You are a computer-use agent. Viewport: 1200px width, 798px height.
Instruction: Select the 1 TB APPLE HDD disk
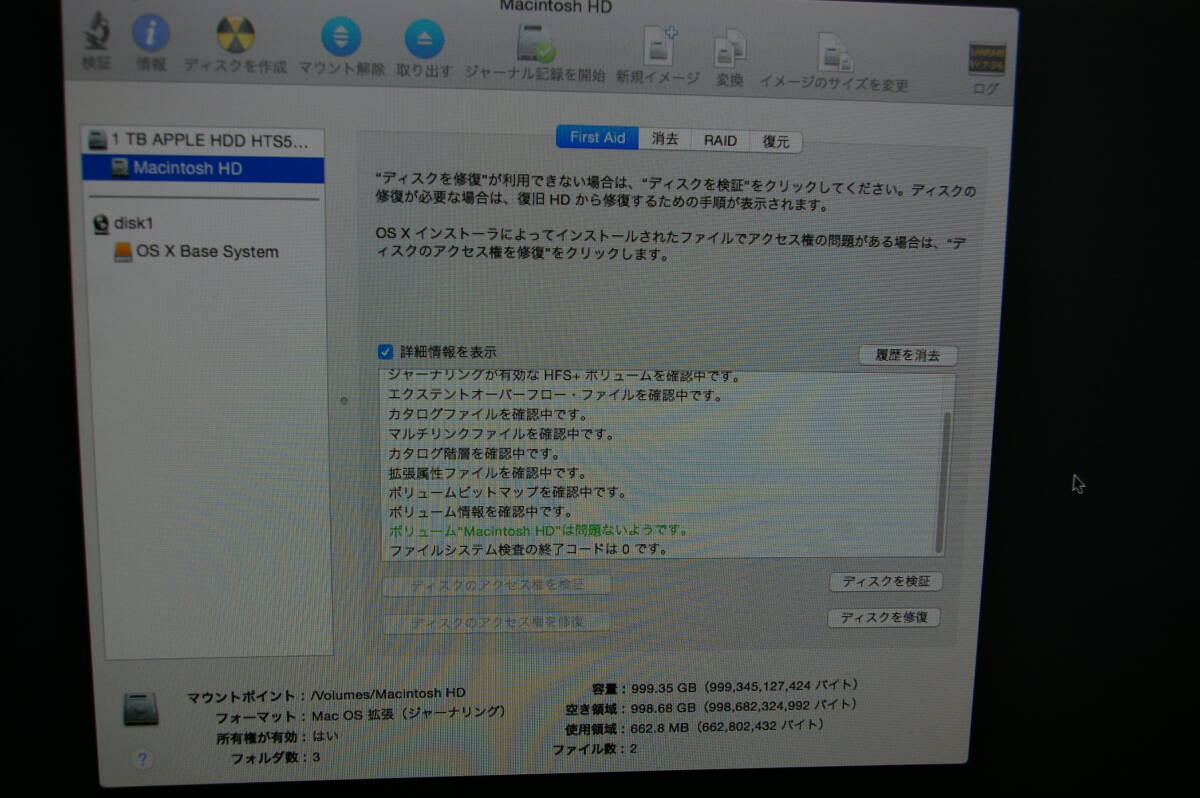coord(203,140)
